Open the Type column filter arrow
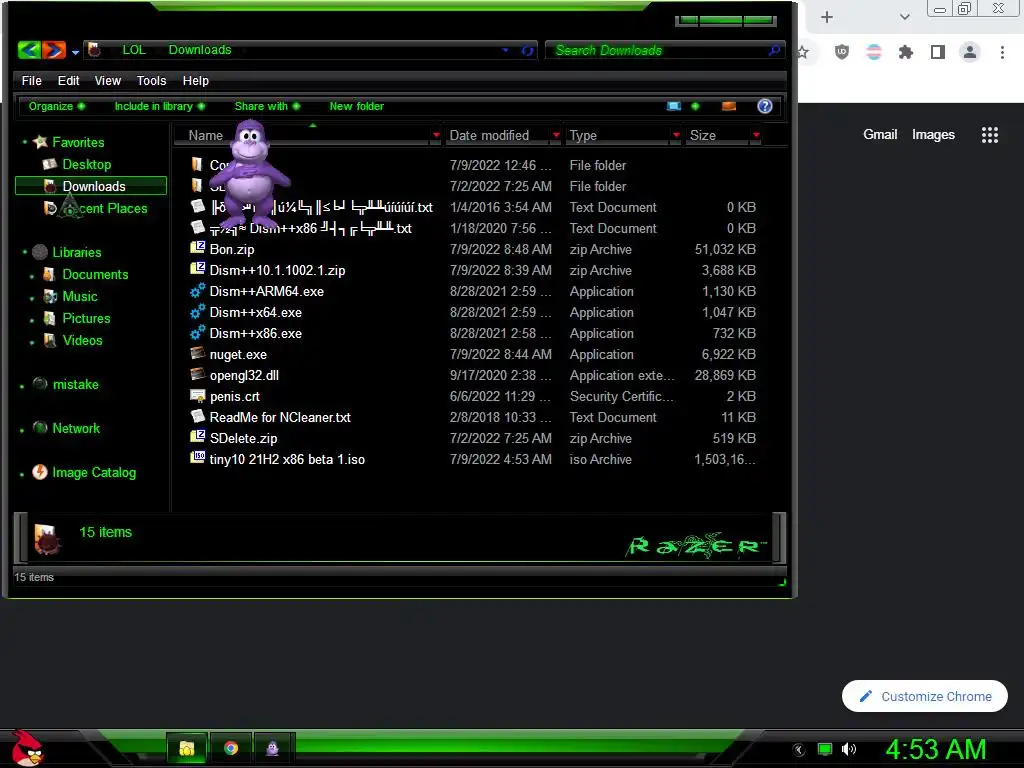Viewport: 1024px width, 768px height. pyautogui.click(x=676, y=135)
